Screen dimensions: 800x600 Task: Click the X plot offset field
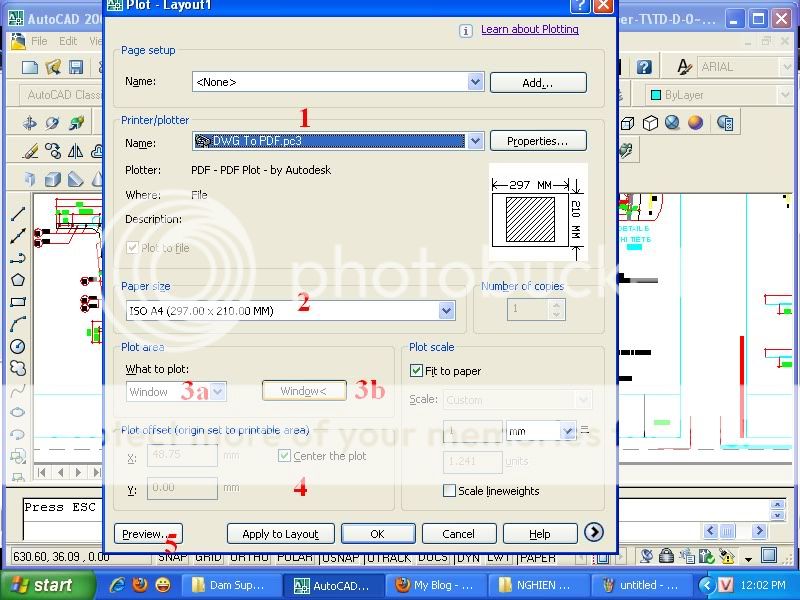point(182,455)
